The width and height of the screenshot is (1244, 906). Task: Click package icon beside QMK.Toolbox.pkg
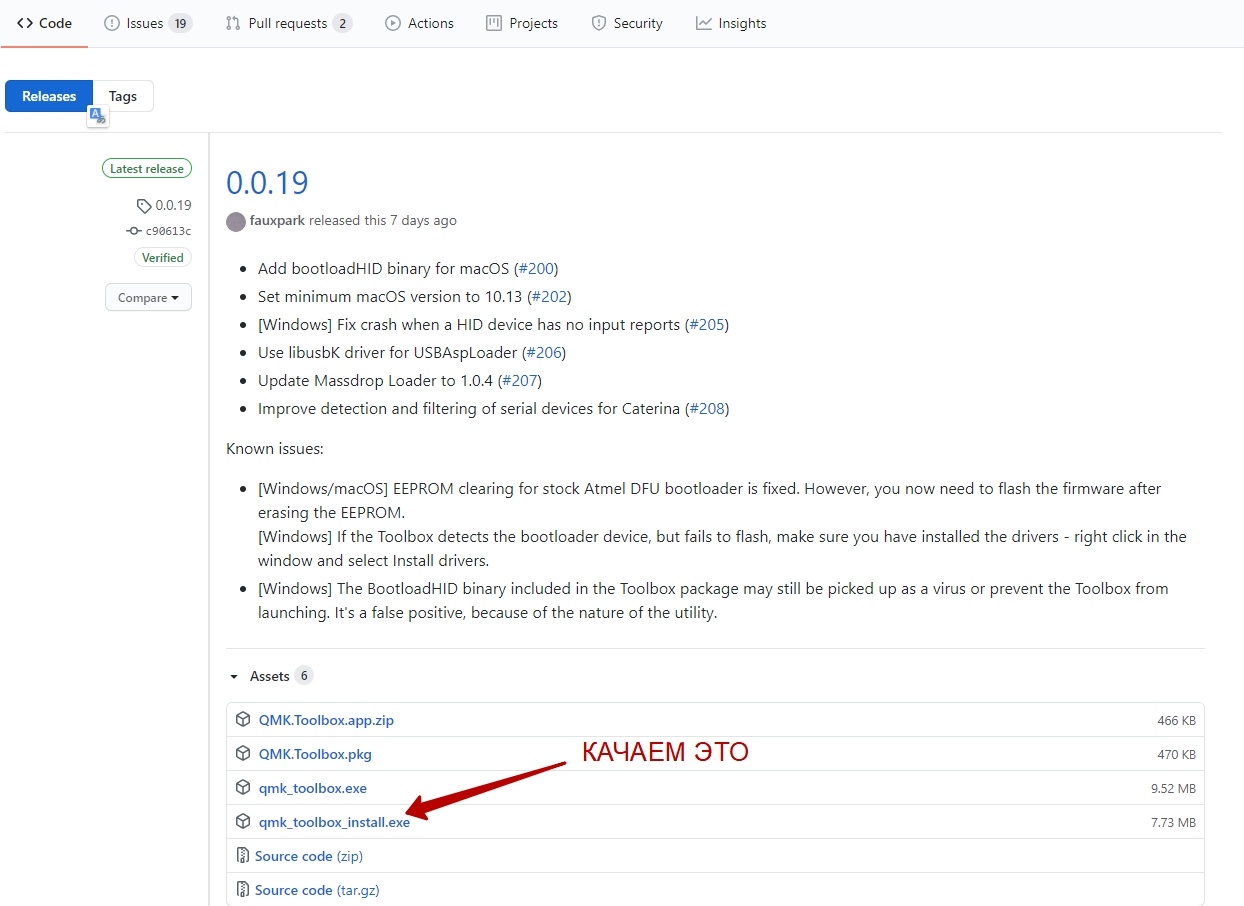(x=243, y=754)
